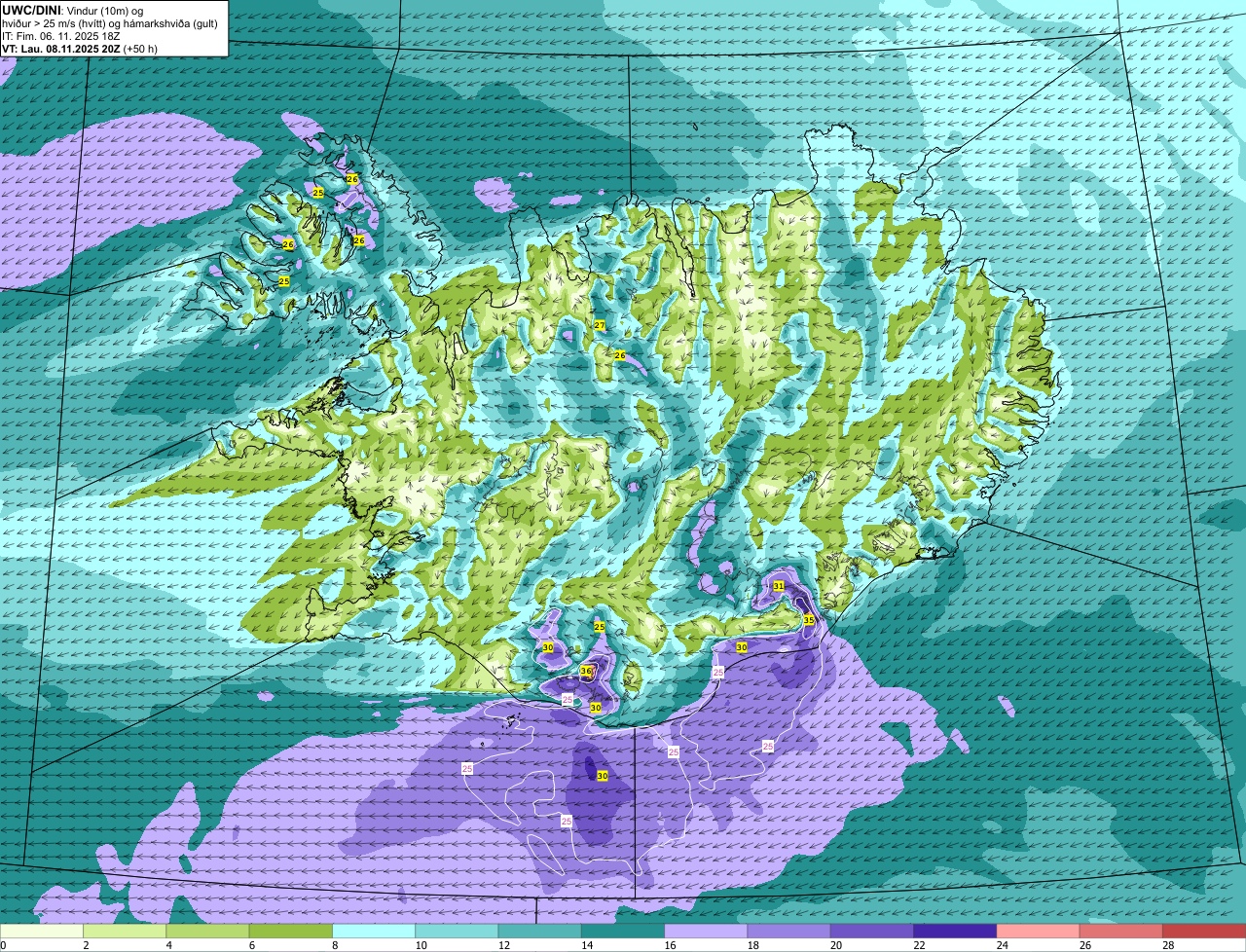Pick the light cyan 8–10 m/s legend swatch
1246x952 pixels.
click(374, 931)
